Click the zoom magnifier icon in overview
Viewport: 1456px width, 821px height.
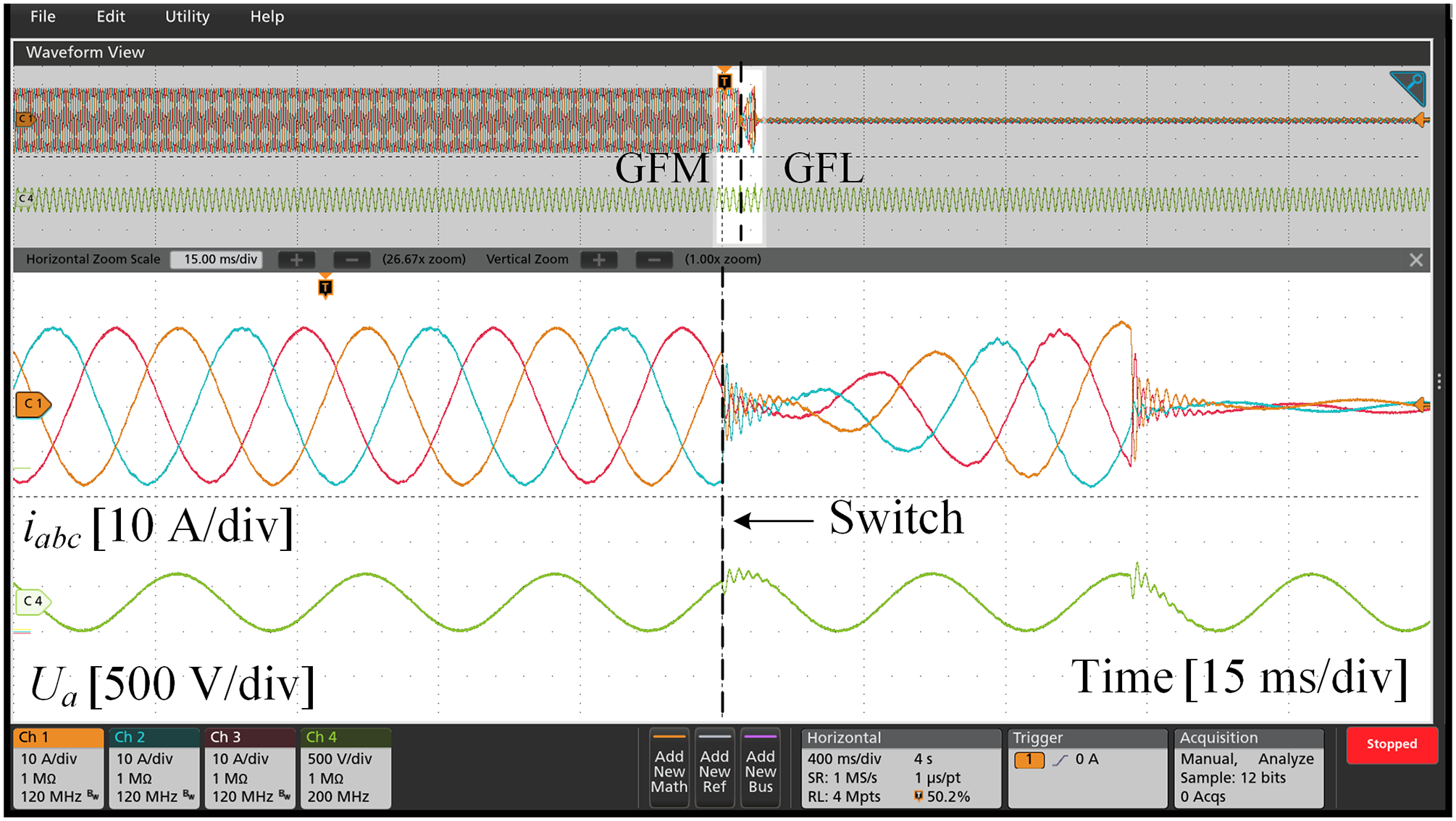pyautogui.click(x=1407, y=88)
